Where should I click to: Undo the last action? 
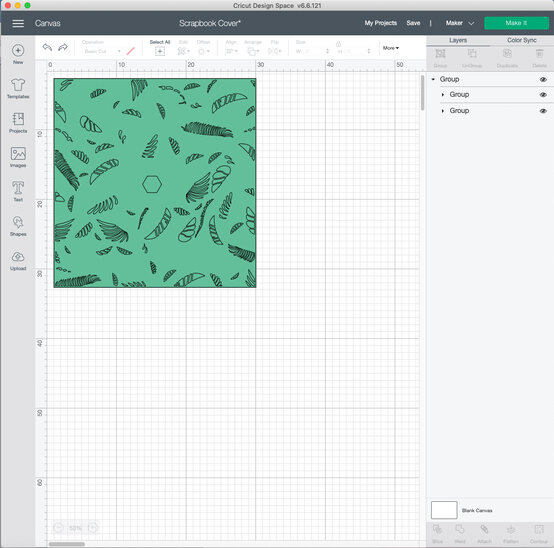point(47,47)
